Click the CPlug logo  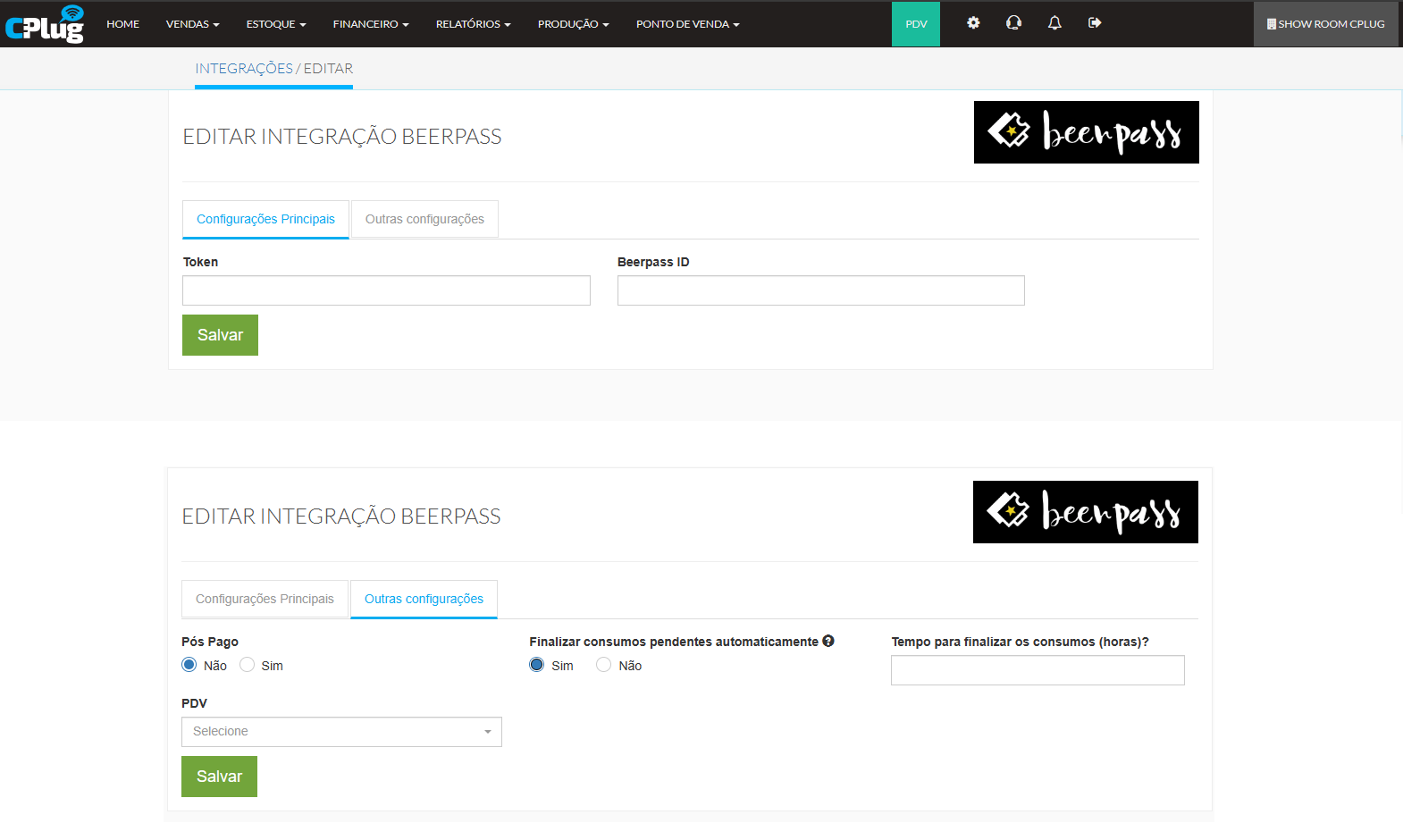(45, 24)
